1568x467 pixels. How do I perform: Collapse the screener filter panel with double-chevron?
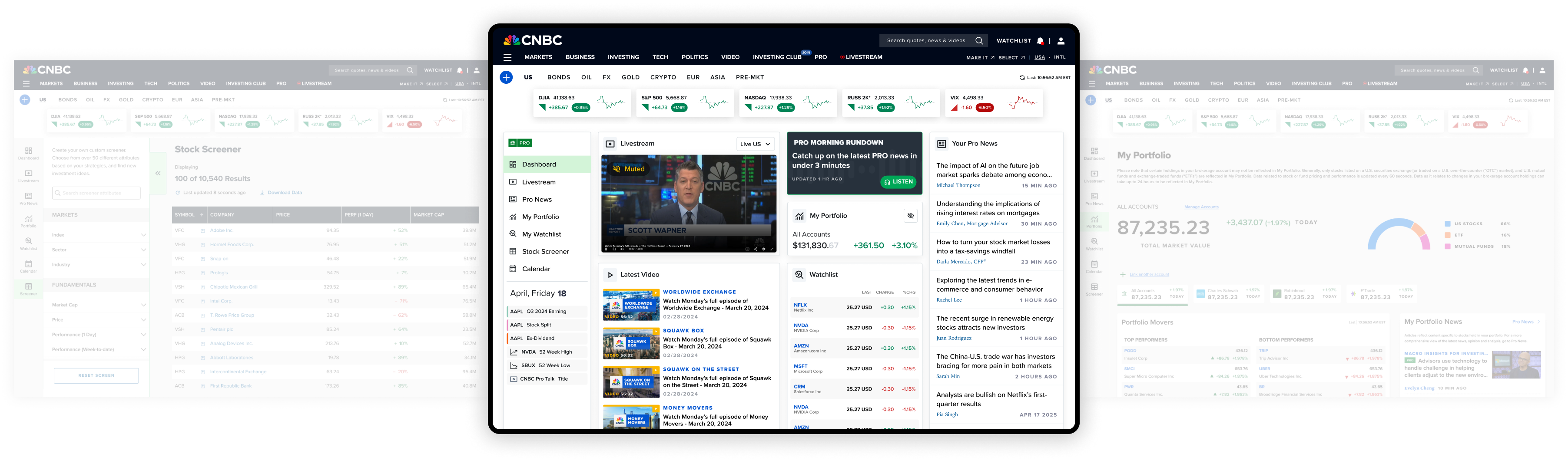click(158, 173)
